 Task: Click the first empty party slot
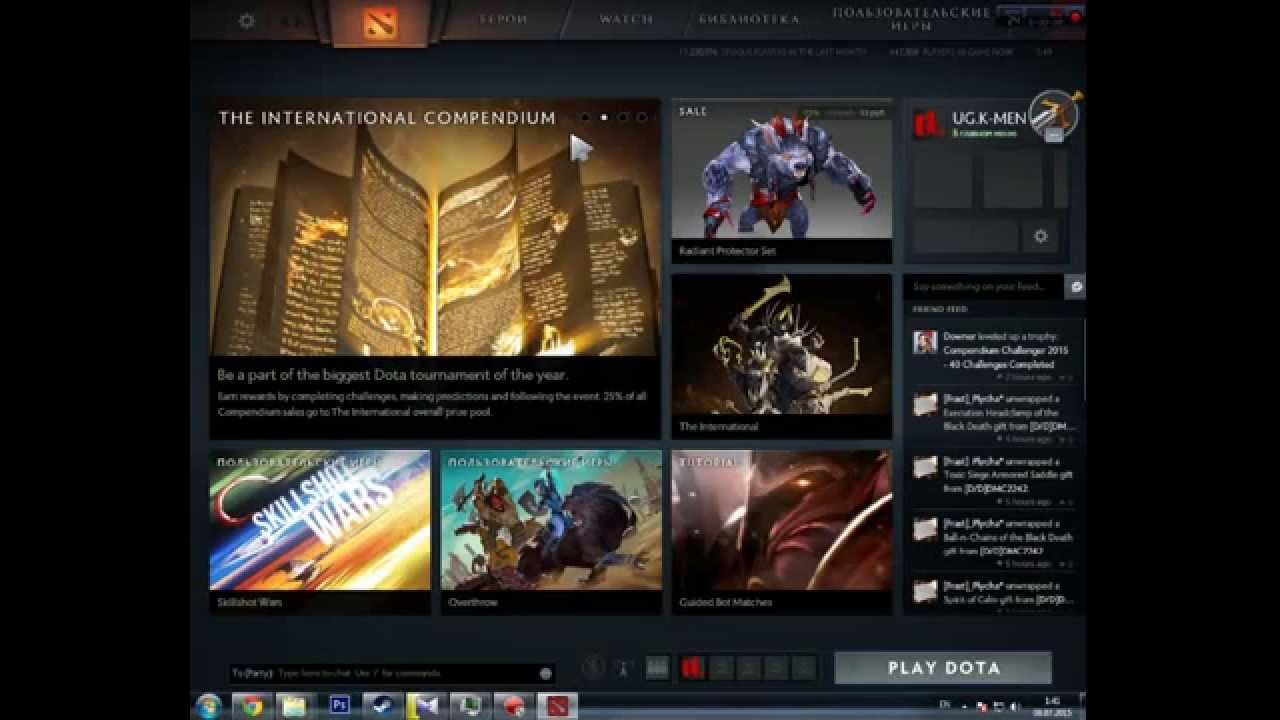coord(721,667)
